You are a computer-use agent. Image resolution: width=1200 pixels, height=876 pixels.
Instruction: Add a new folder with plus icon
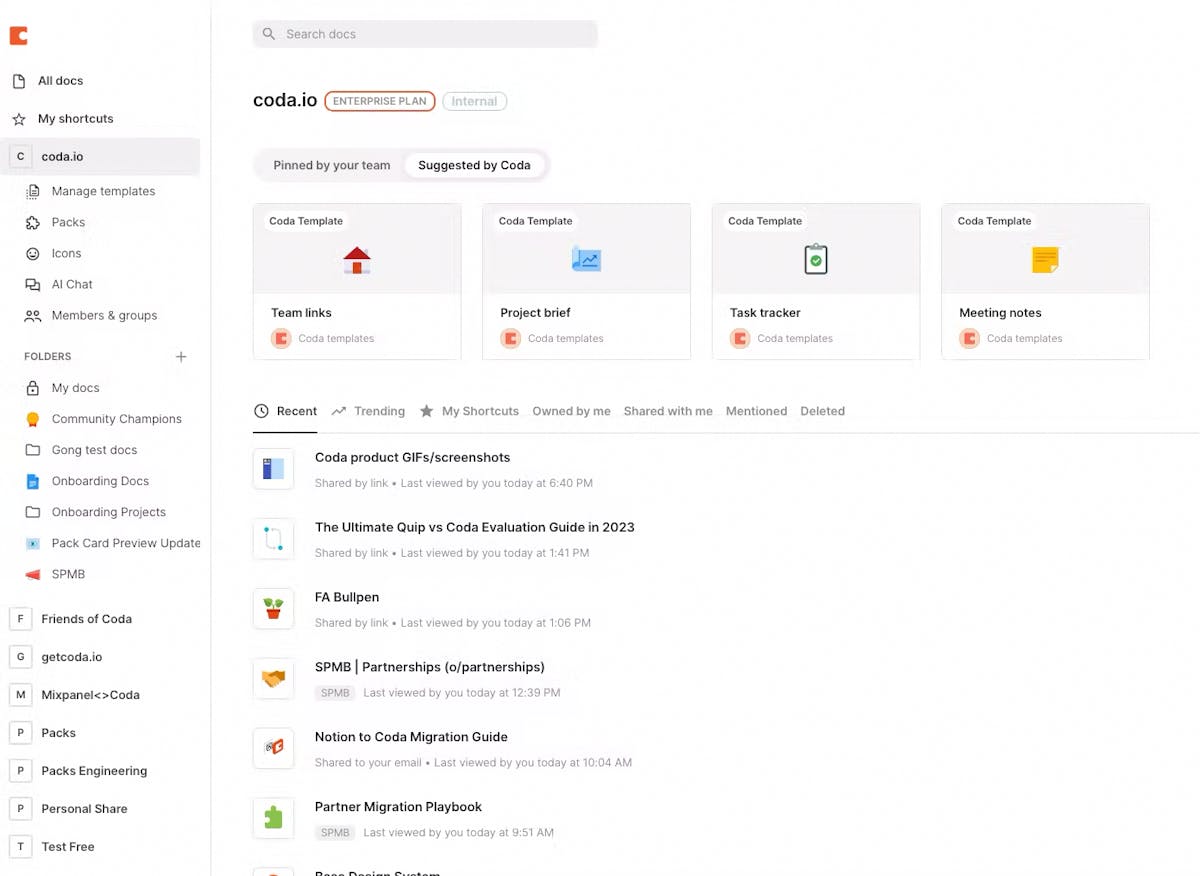181,356
